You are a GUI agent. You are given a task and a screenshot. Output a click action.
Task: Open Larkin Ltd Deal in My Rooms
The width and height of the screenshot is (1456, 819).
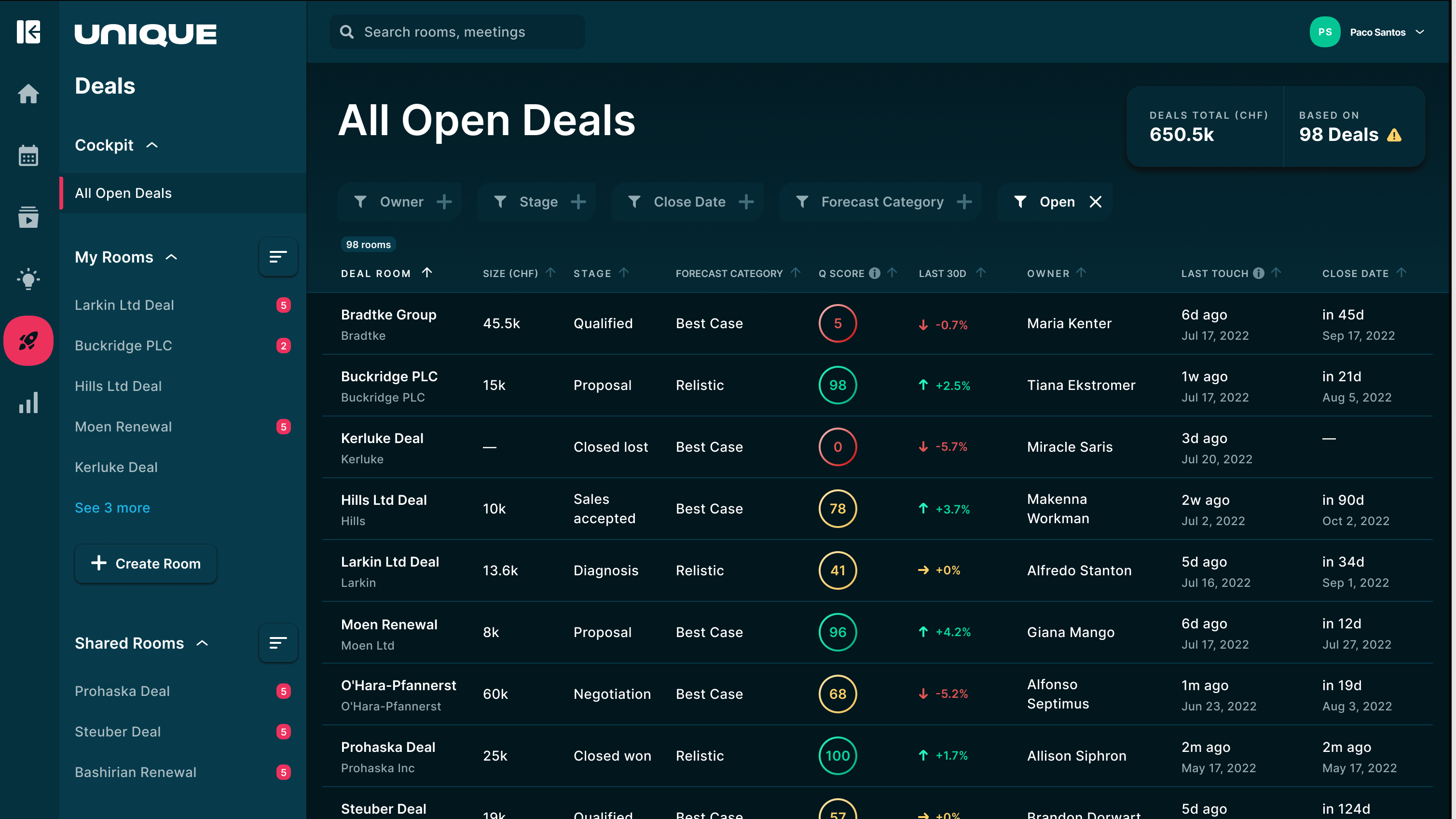(124, 305)
